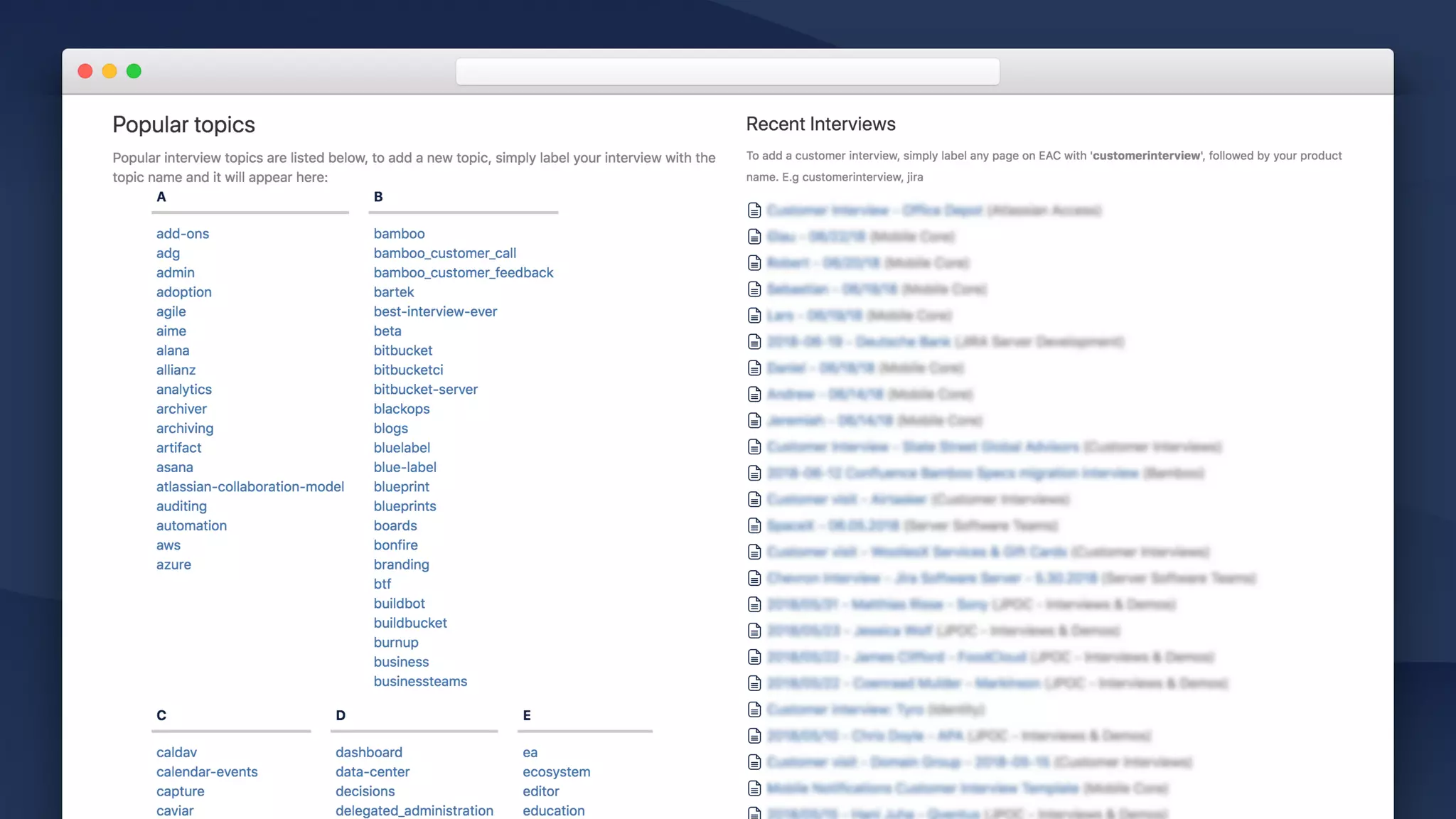
Task: Click page icon next to Deutsche Bank entry
Action: click(x=754, y=342)
